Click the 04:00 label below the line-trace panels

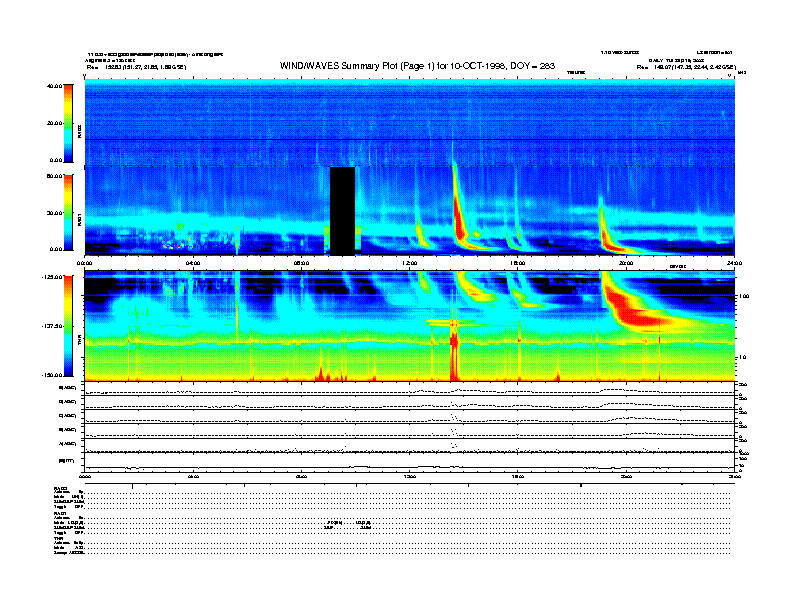tap(193, 476)
